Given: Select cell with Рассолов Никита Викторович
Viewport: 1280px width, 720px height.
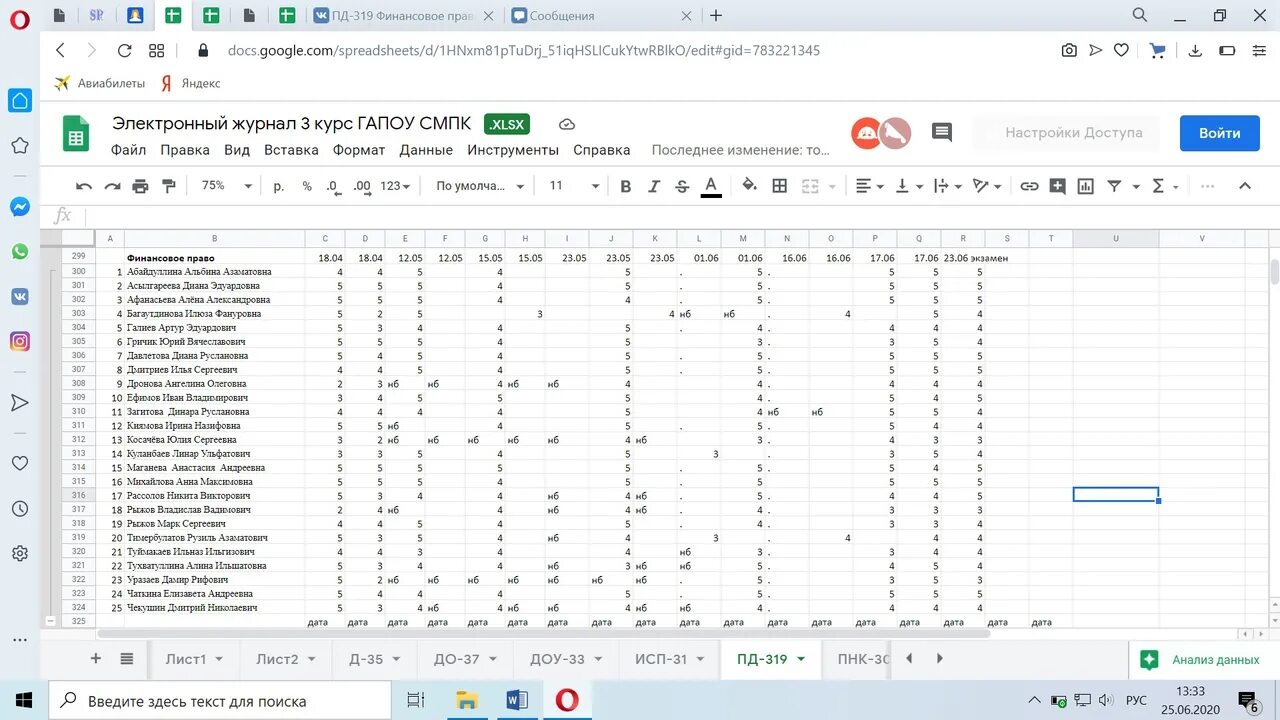Looking at the screenshot, I should [214, 496].
